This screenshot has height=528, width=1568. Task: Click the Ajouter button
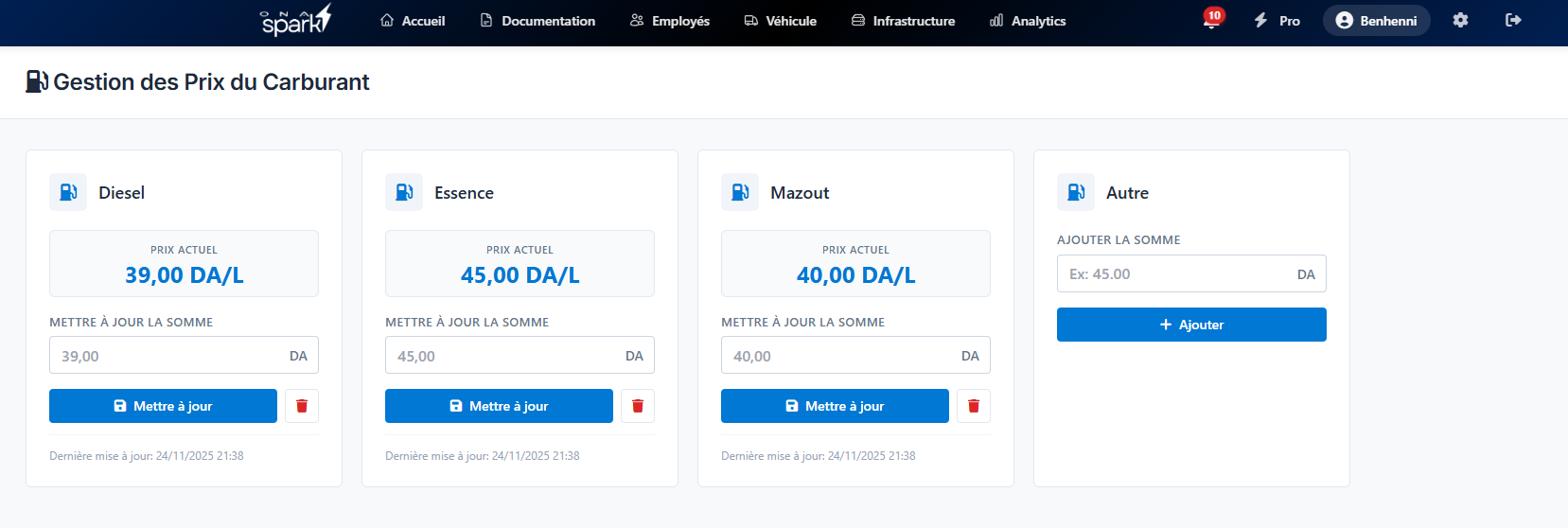(x=1191, y=325)
